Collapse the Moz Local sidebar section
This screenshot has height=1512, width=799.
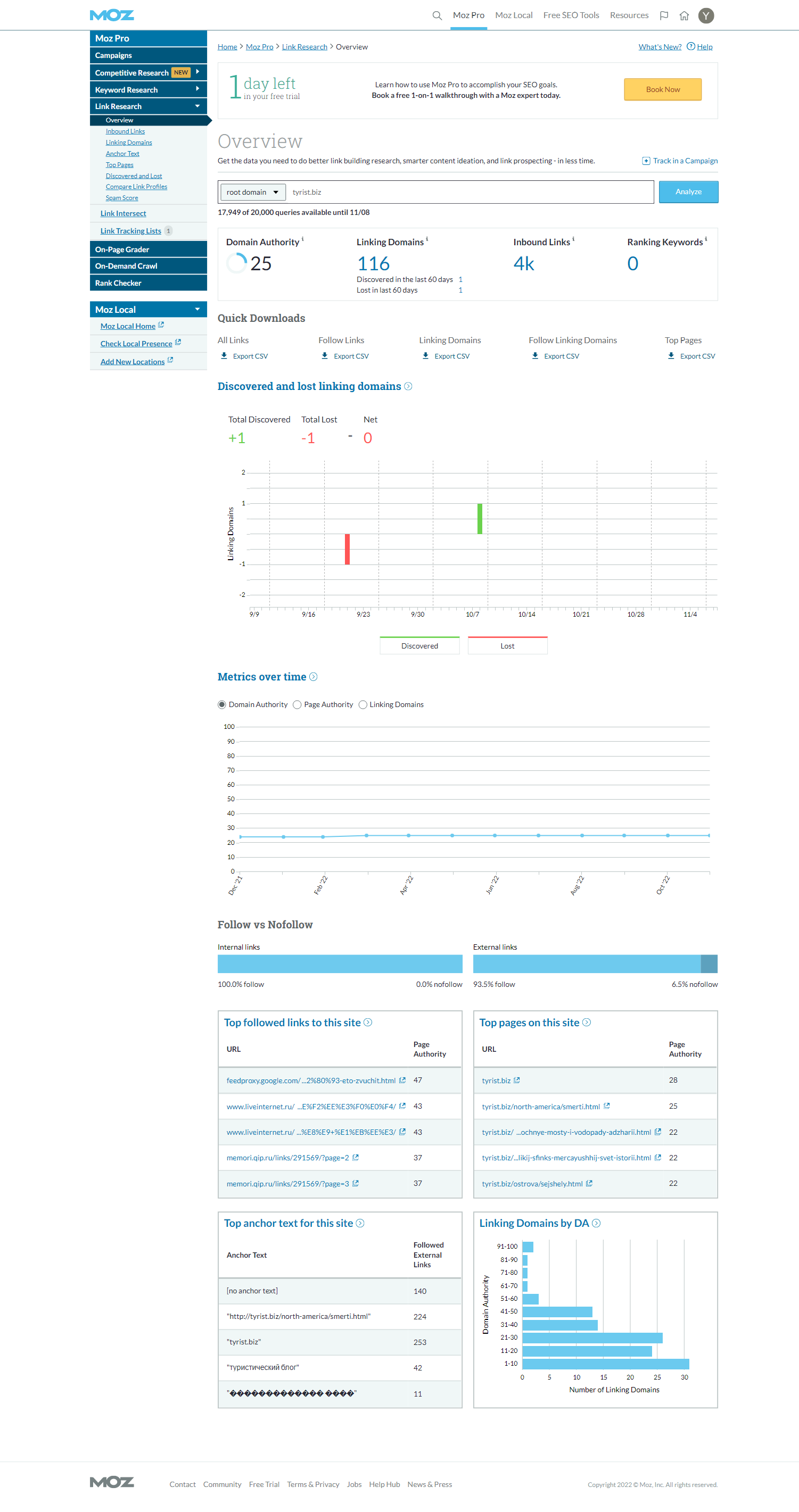[x=197, y=309]
